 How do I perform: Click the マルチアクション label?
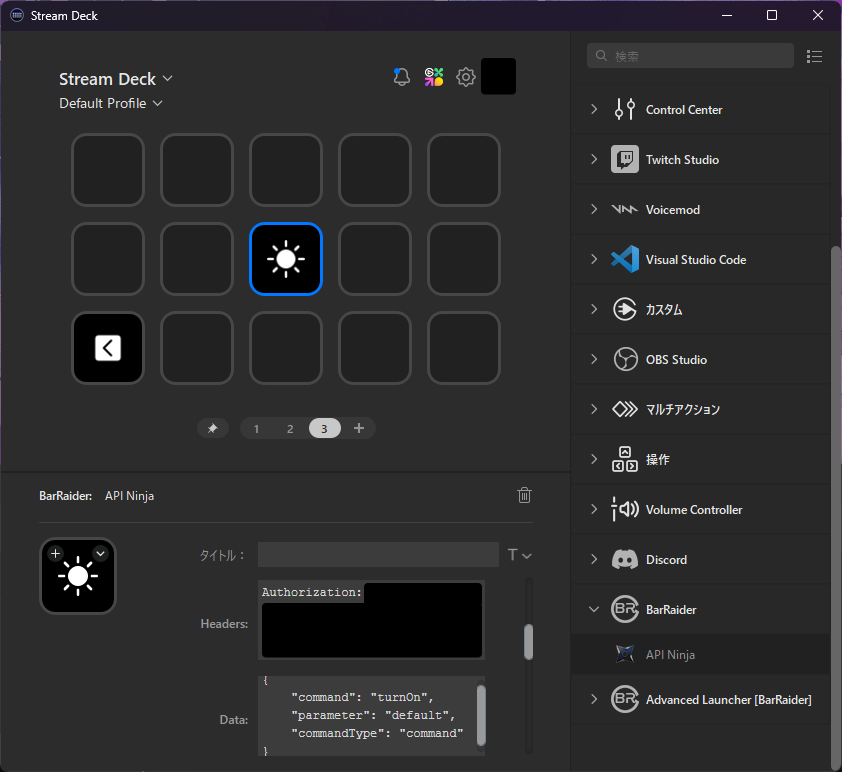pos(683,410)
